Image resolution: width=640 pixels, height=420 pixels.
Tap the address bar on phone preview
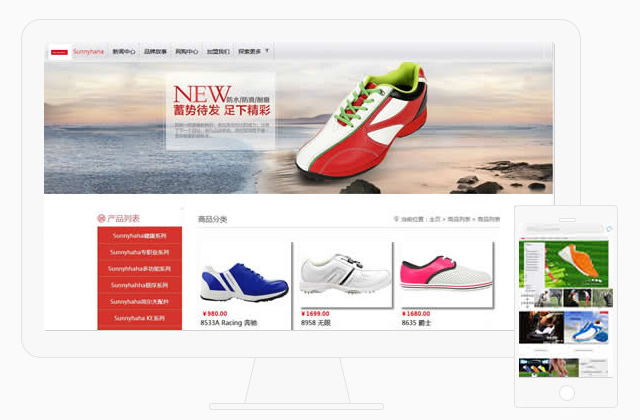562,229
